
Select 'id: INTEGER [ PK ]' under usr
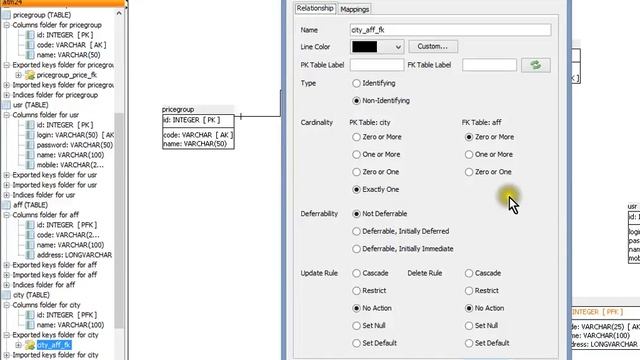coord(65,125)
